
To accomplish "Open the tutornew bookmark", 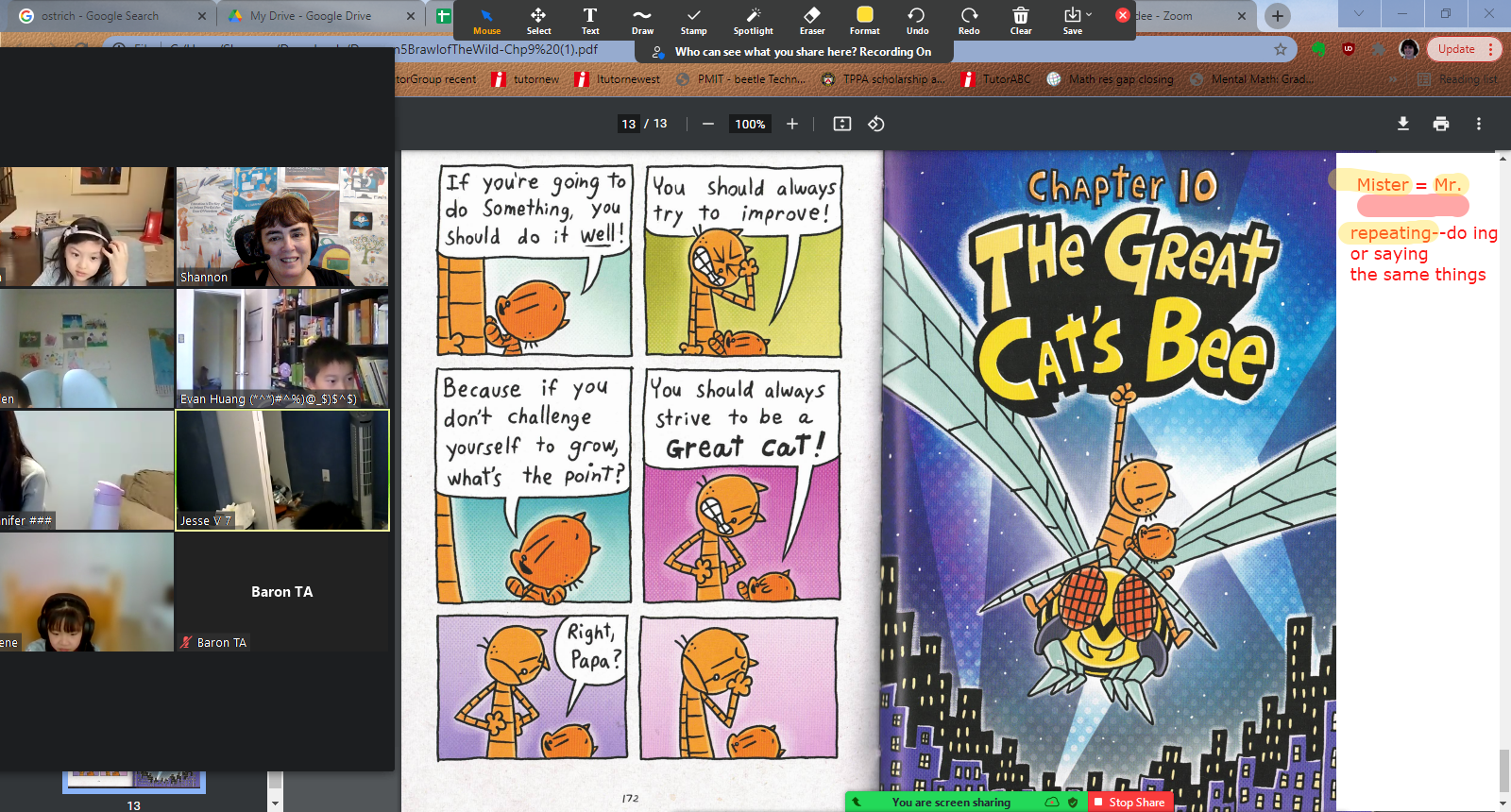I will click(x=525, y=79).
